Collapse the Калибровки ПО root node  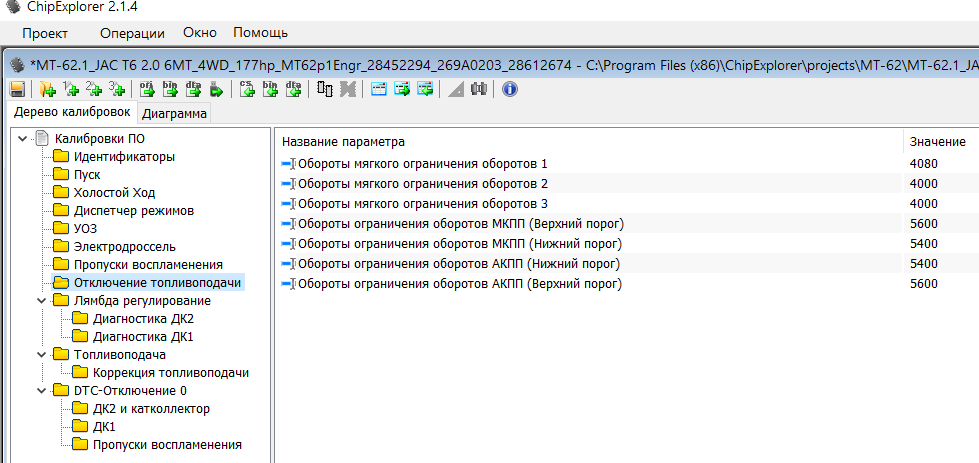point(22,138)
